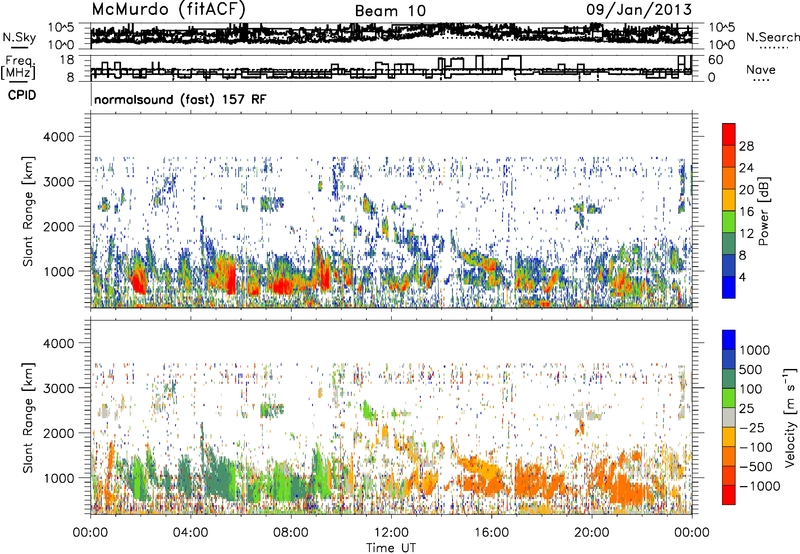Click the gray Velocity segment between 25 and -25

tap(729, 418)
